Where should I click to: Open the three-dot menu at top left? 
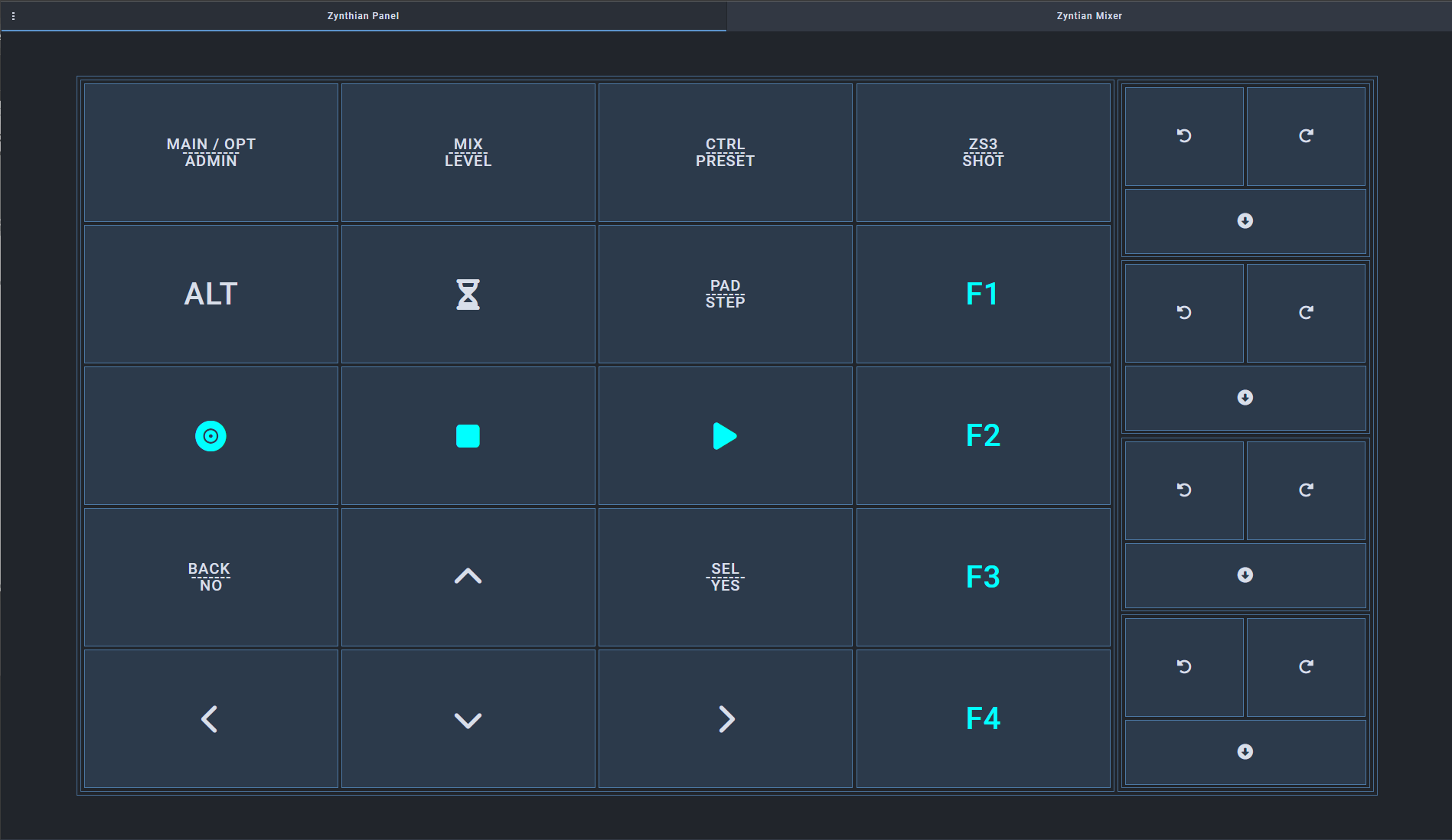(13, 15)
